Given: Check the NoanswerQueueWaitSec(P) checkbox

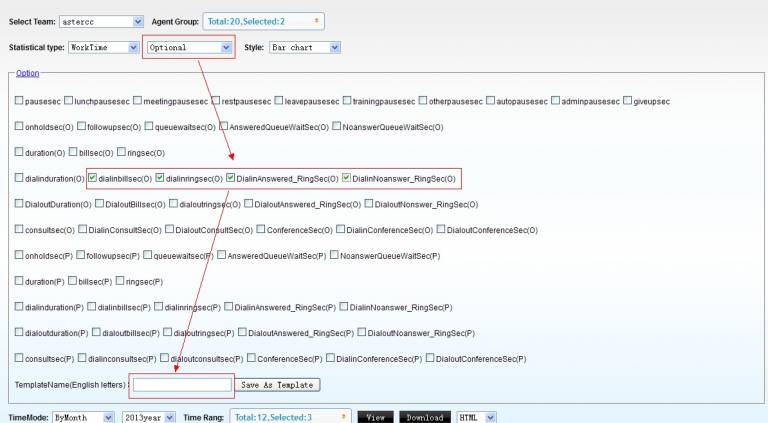Looking at the screenshot, I should pyautogui.click(x=334, y=255).
